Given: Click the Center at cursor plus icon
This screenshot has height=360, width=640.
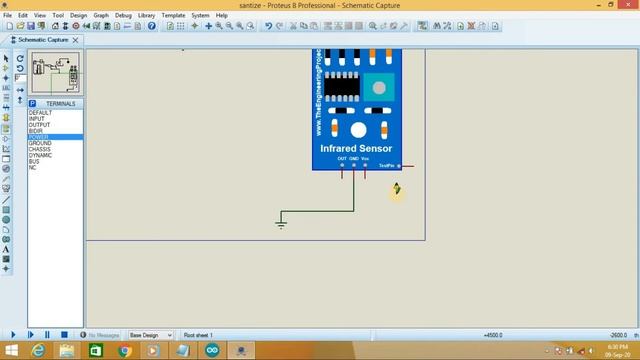Looking at the screenshot, I should coord(209,26).
